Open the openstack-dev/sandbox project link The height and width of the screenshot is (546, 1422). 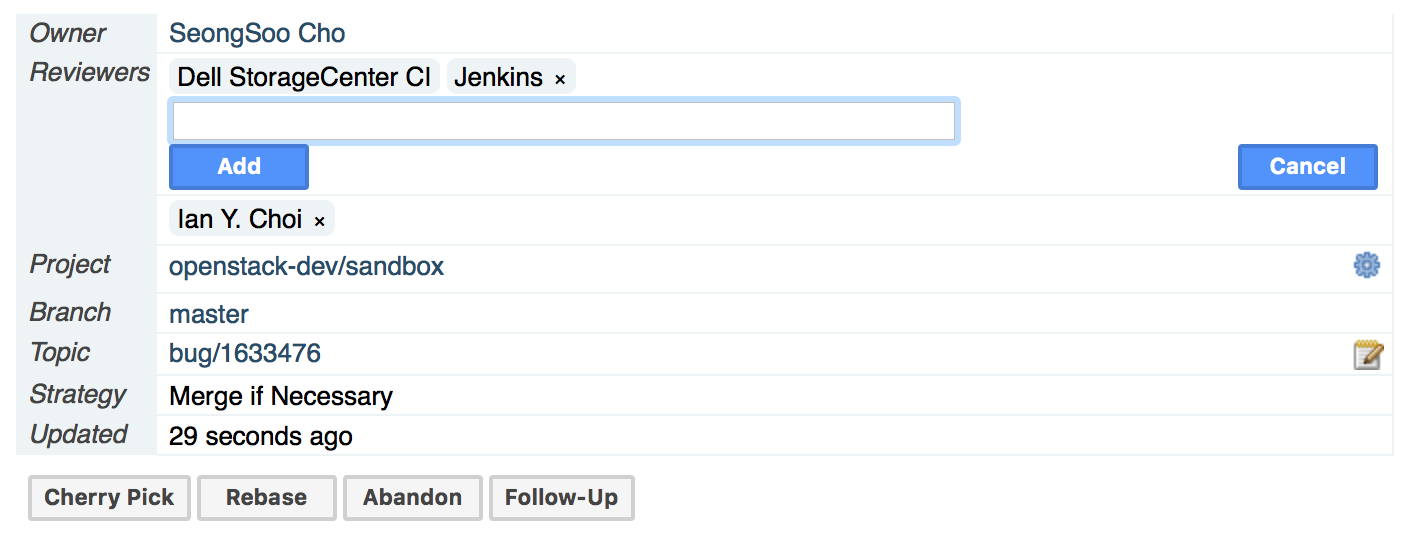point(307,267)
